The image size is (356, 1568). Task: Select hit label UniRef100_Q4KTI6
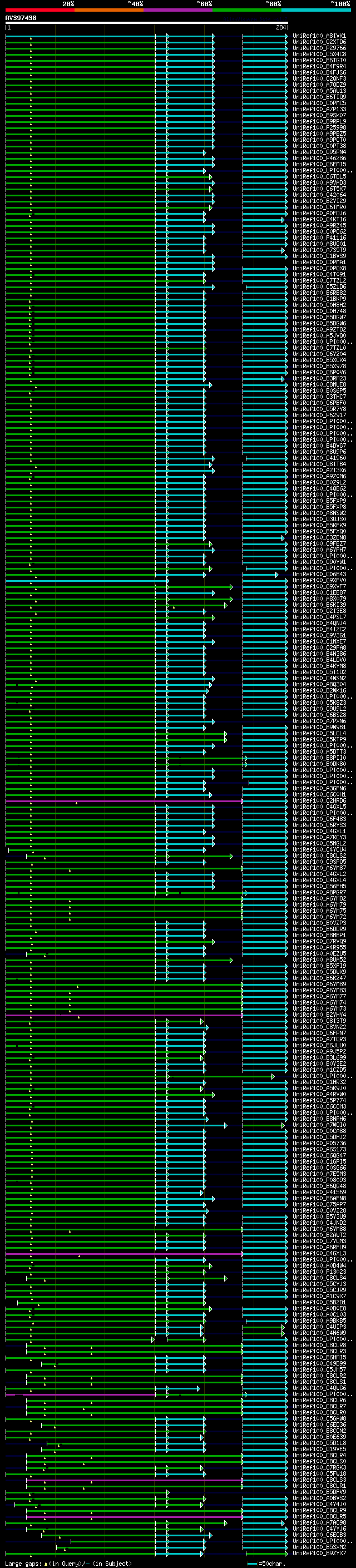[x=319, y=220]
